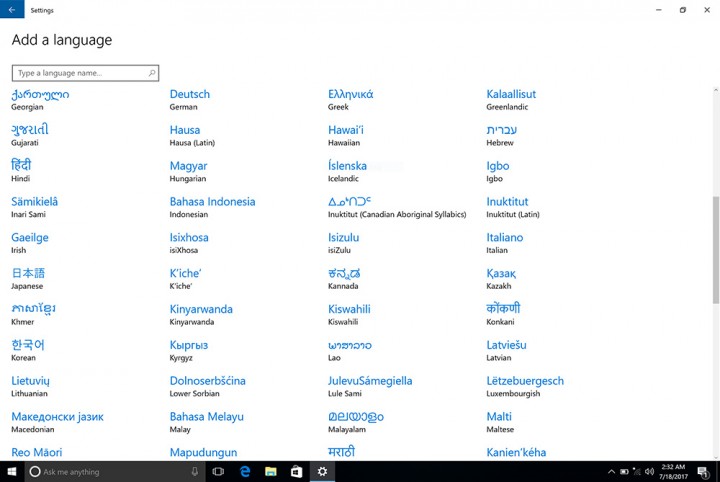The width and height of the screenshot is (720, 482).
Task: Select Inuktitut (Canadian Aboriginal Syllabics)
Action: (x=397, y=207)
